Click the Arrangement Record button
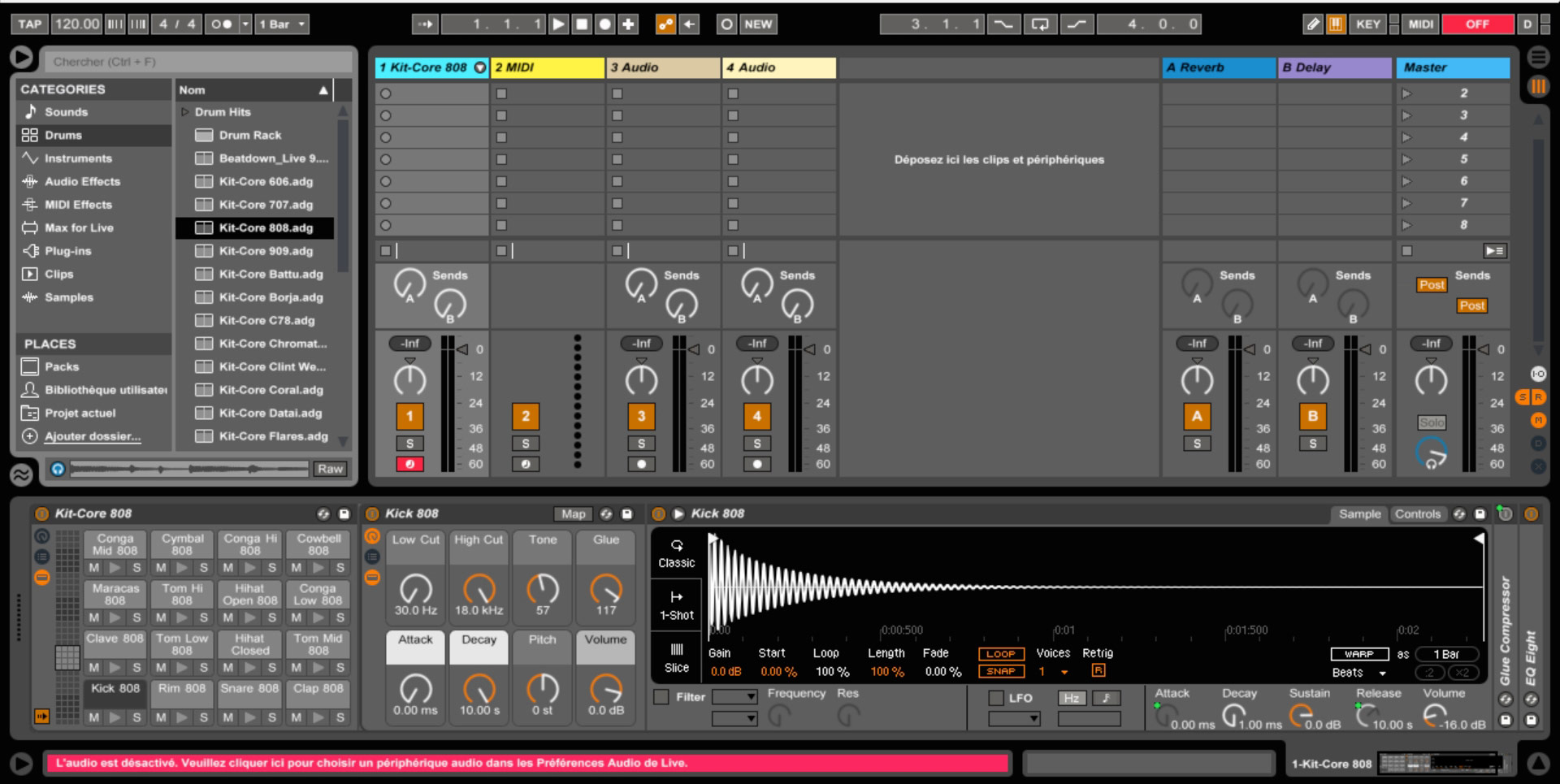 coord(605,24)
